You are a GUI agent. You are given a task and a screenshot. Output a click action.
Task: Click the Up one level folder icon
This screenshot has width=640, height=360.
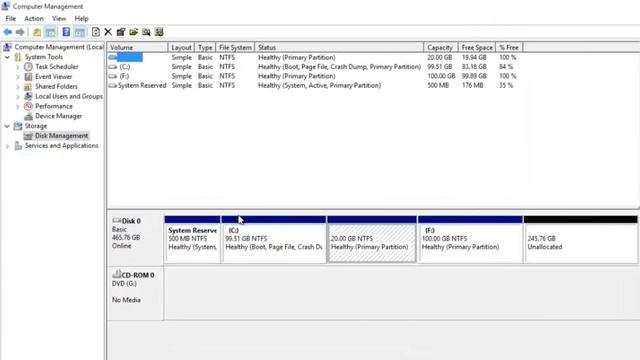coord(37,32)
